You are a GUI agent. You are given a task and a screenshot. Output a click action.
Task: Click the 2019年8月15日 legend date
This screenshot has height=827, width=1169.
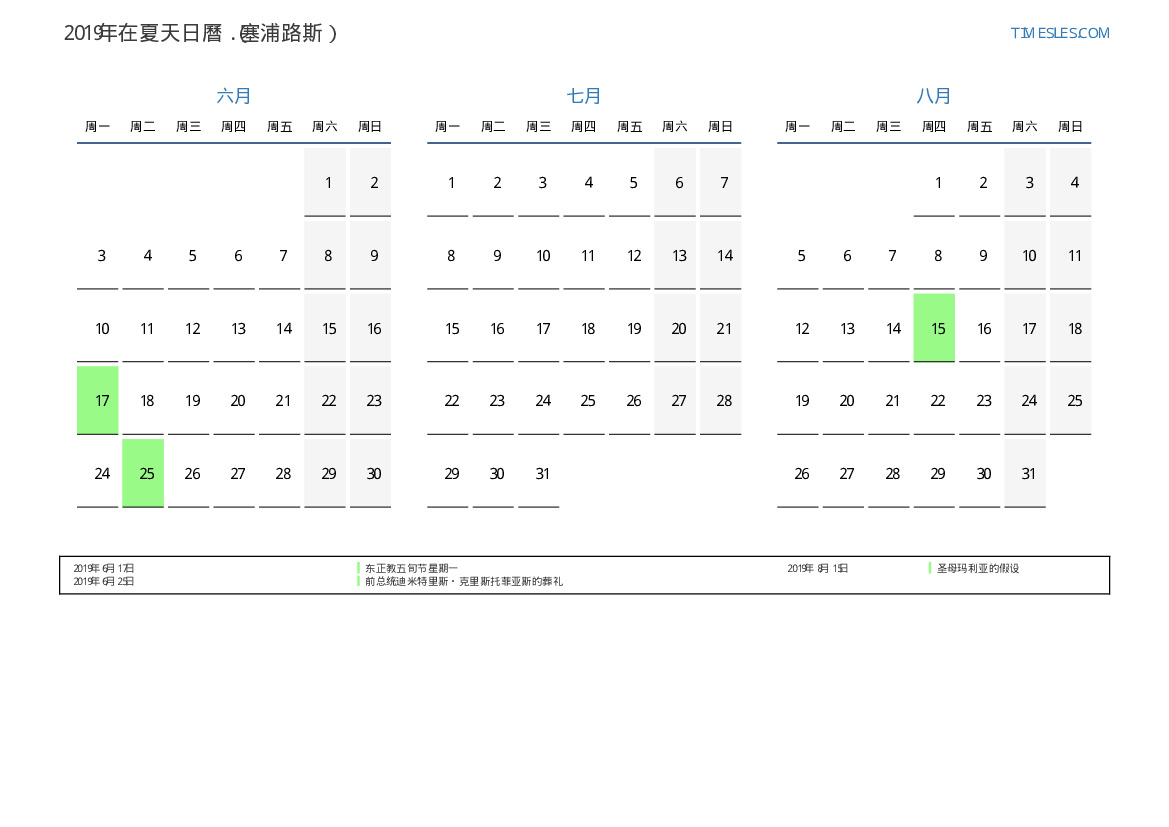tap(817, 568)
